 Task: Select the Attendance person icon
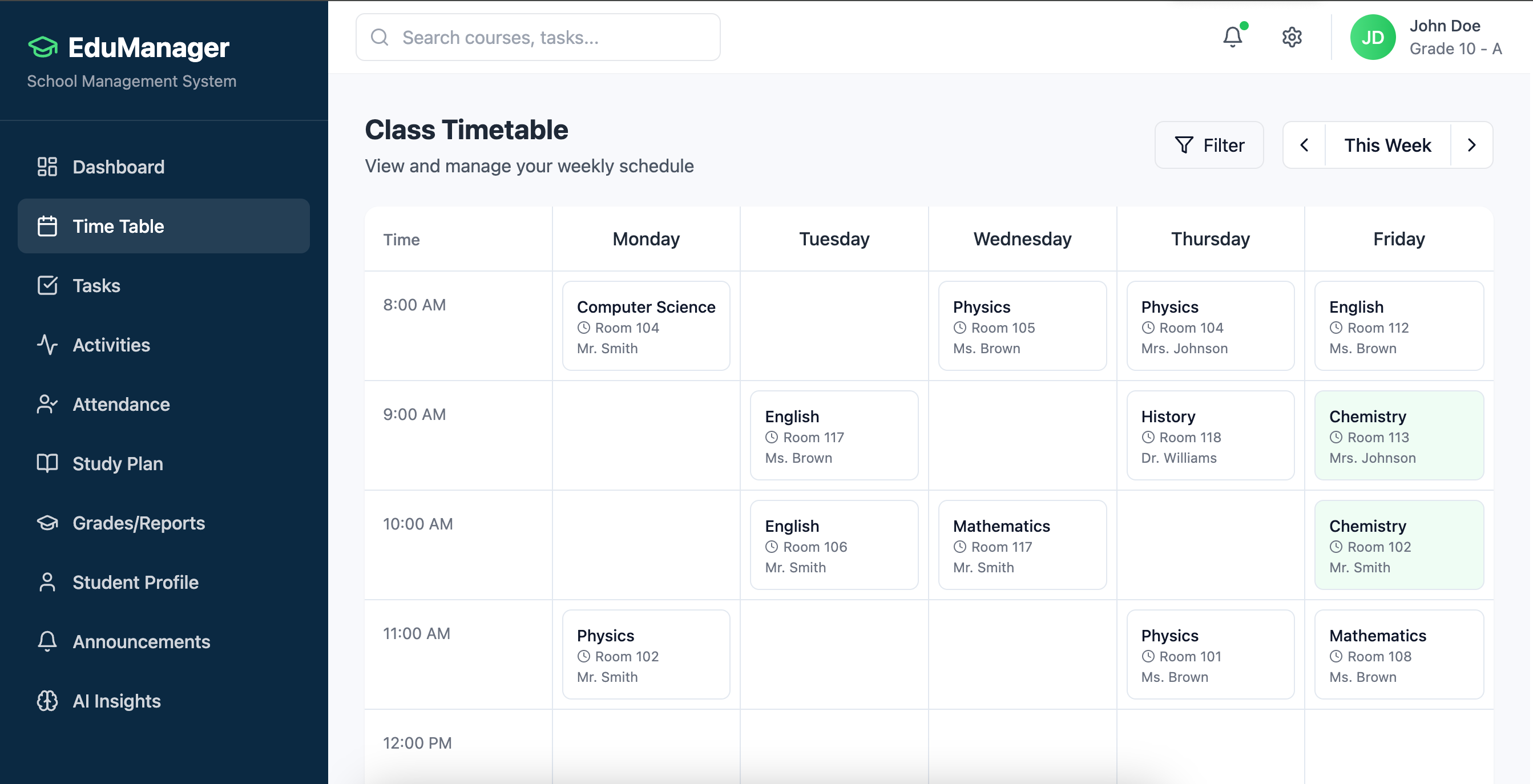point(47,405)
